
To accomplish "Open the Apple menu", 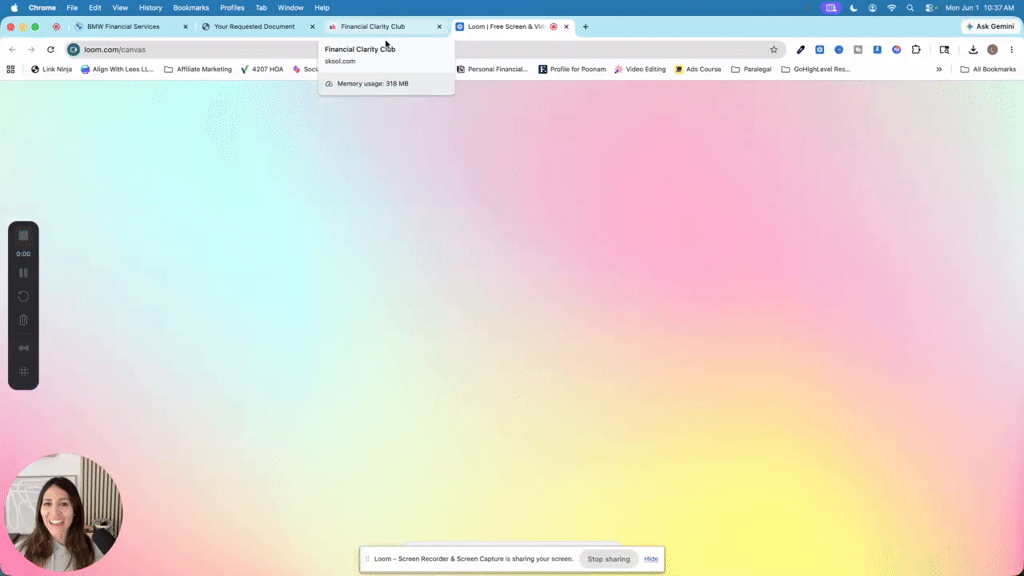I will pos(14,8).
